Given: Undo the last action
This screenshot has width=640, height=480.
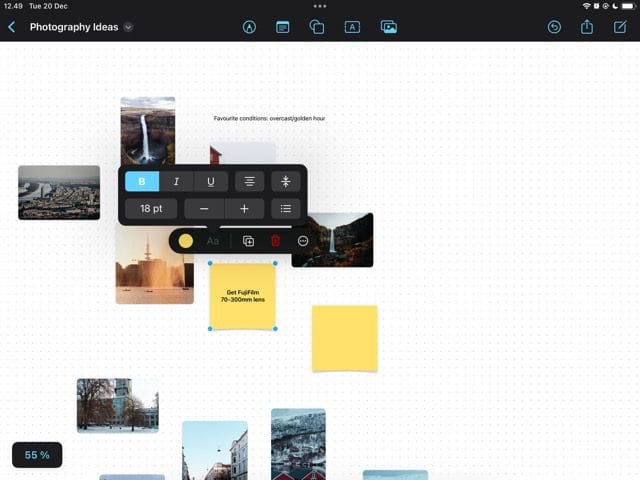Looking at the screenshot, I should coord(554,27).
